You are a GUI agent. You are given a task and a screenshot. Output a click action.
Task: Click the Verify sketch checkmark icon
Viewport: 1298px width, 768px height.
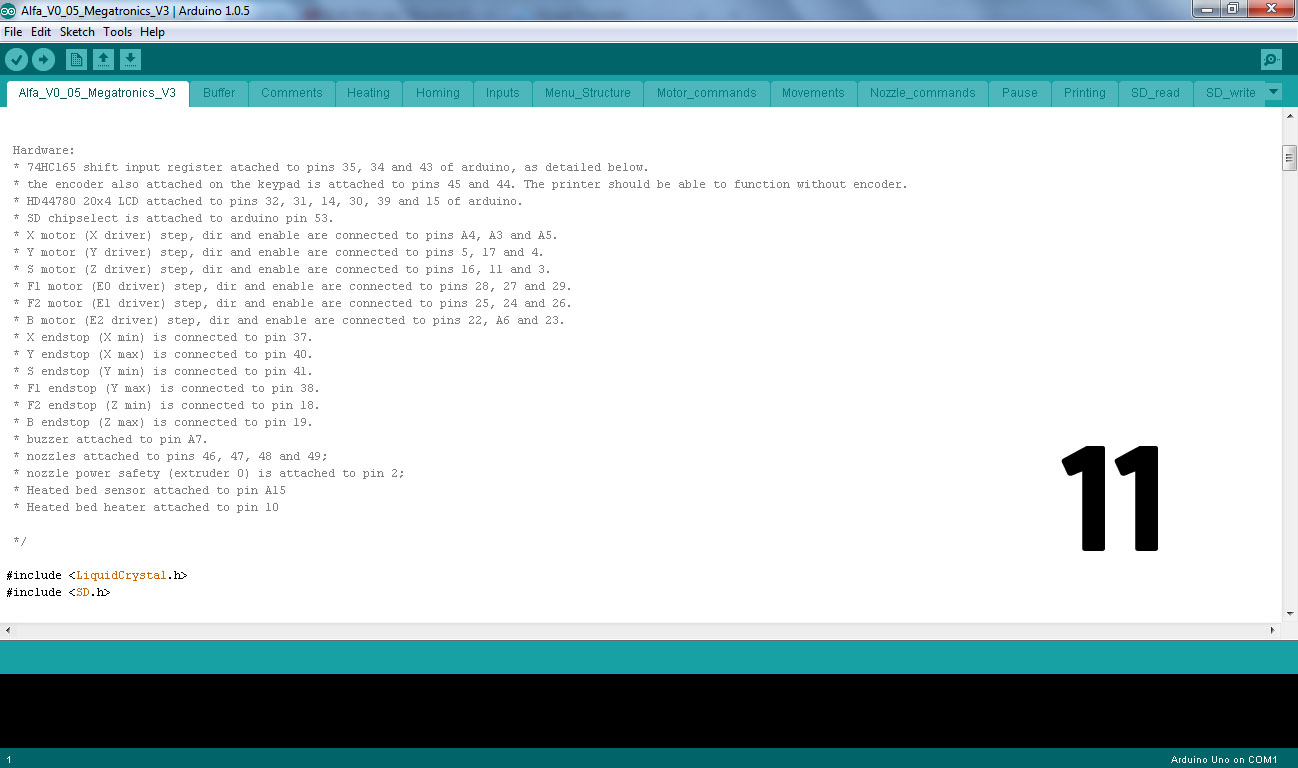(16, 59)
